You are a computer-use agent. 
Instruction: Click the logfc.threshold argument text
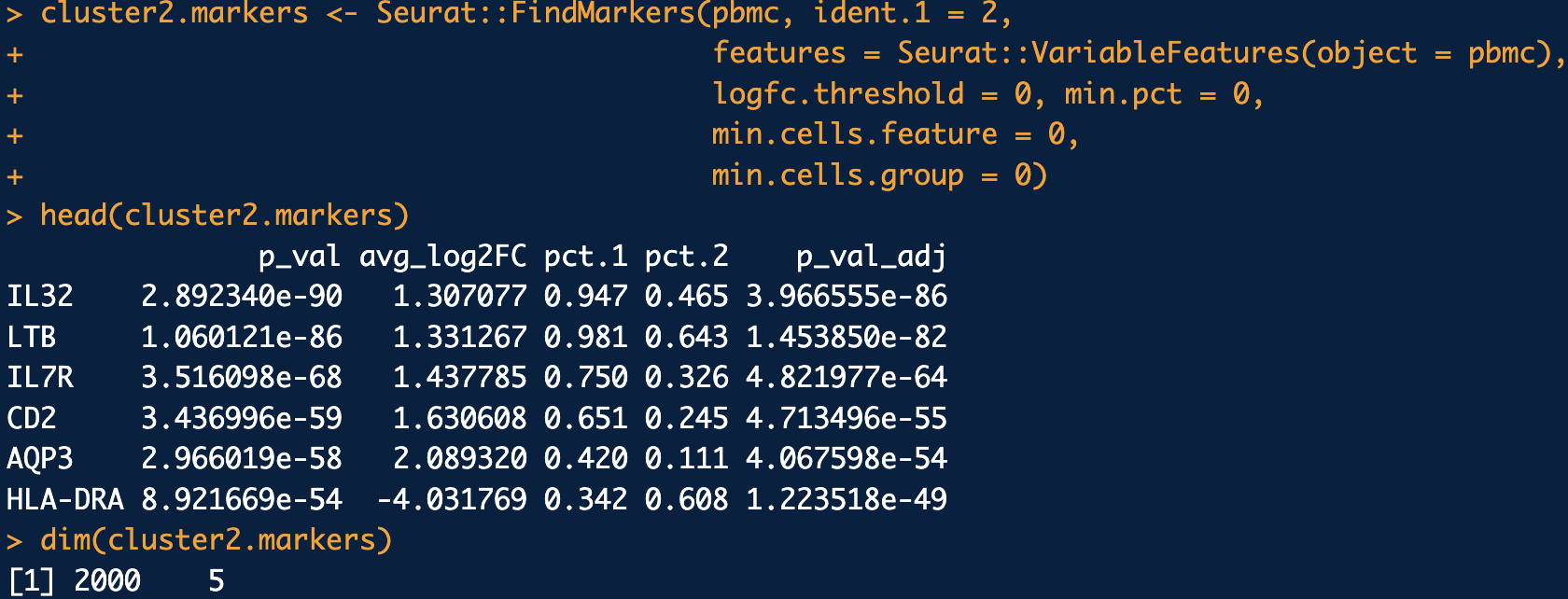pyautogui.click(x=838, y=94)
